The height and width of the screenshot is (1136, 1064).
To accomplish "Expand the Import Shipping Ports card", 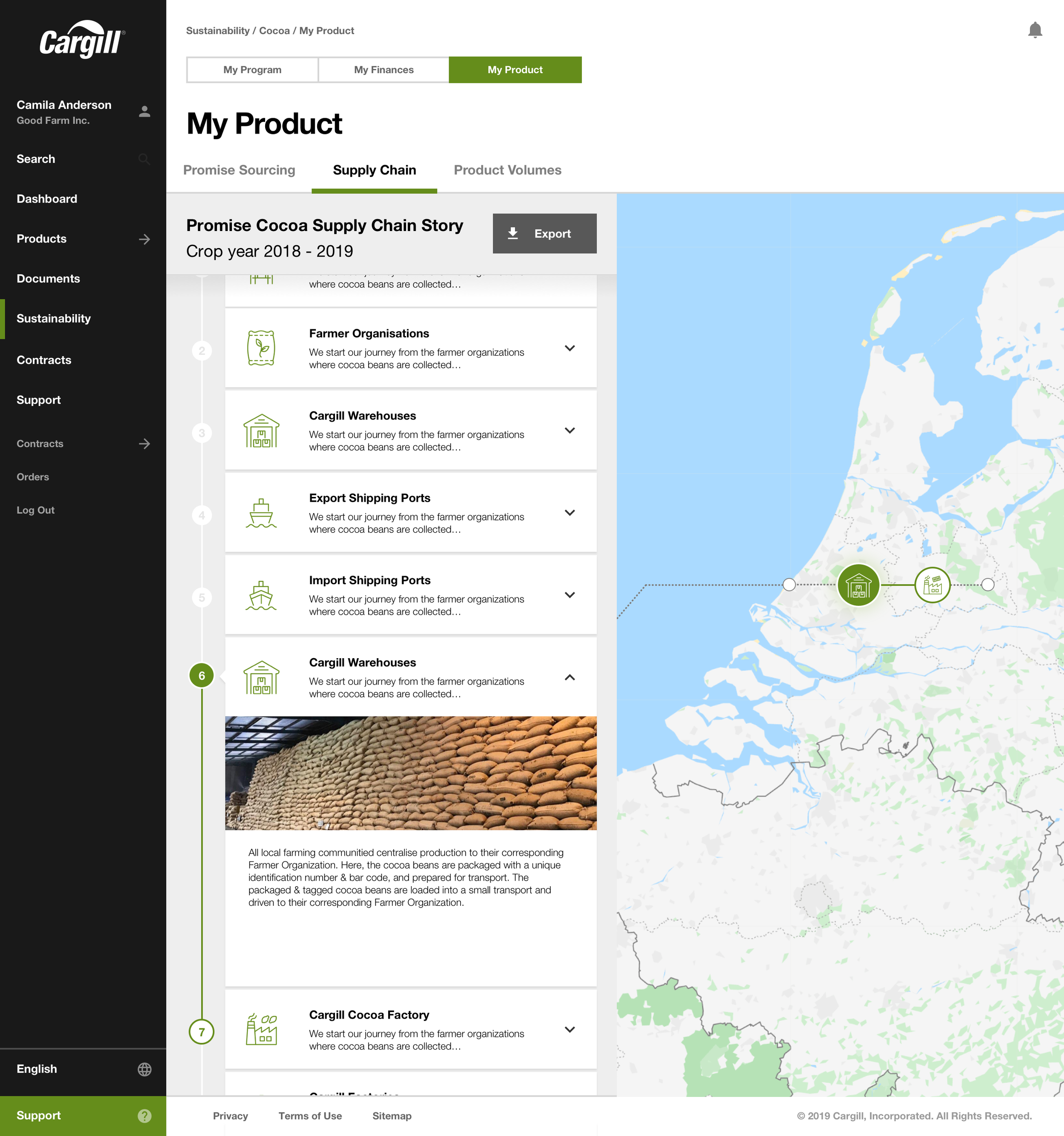I will tap(569, 595).
